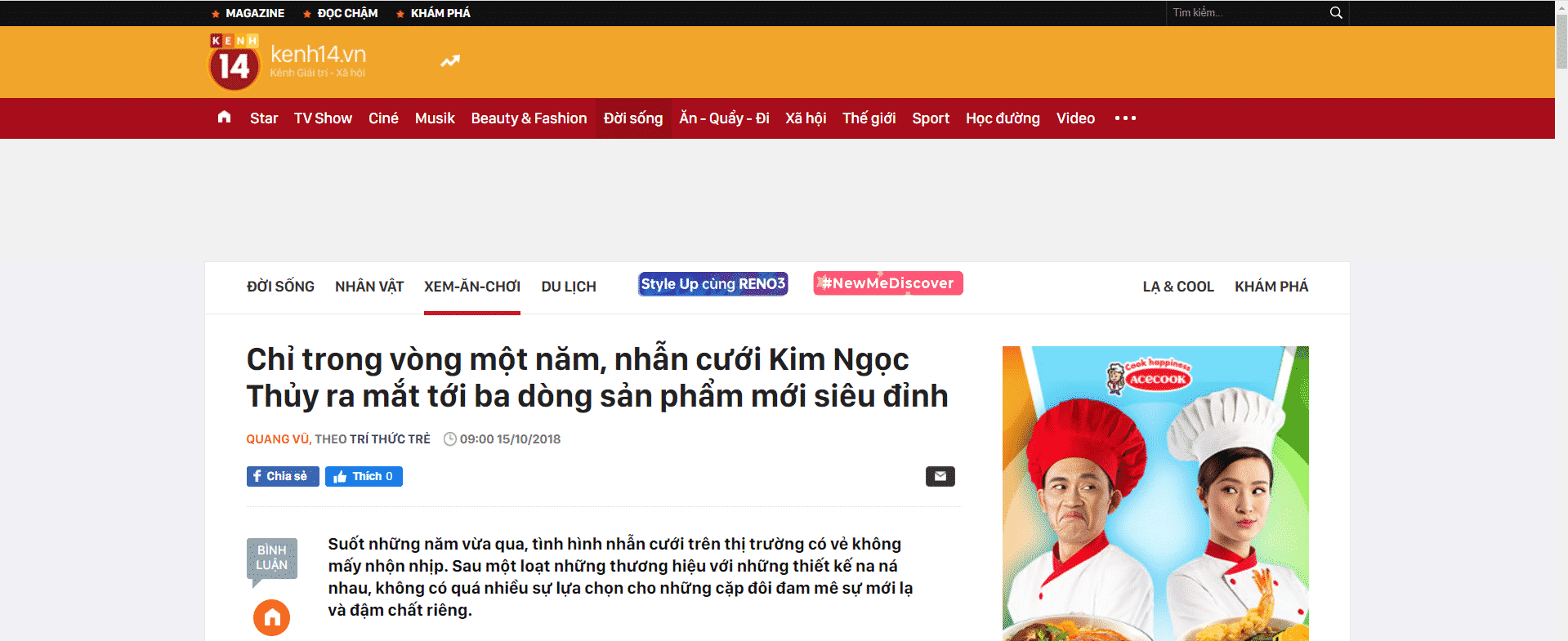Switch to the XEM-ĂN-CHƠI tab

click(x=471, y=287)
